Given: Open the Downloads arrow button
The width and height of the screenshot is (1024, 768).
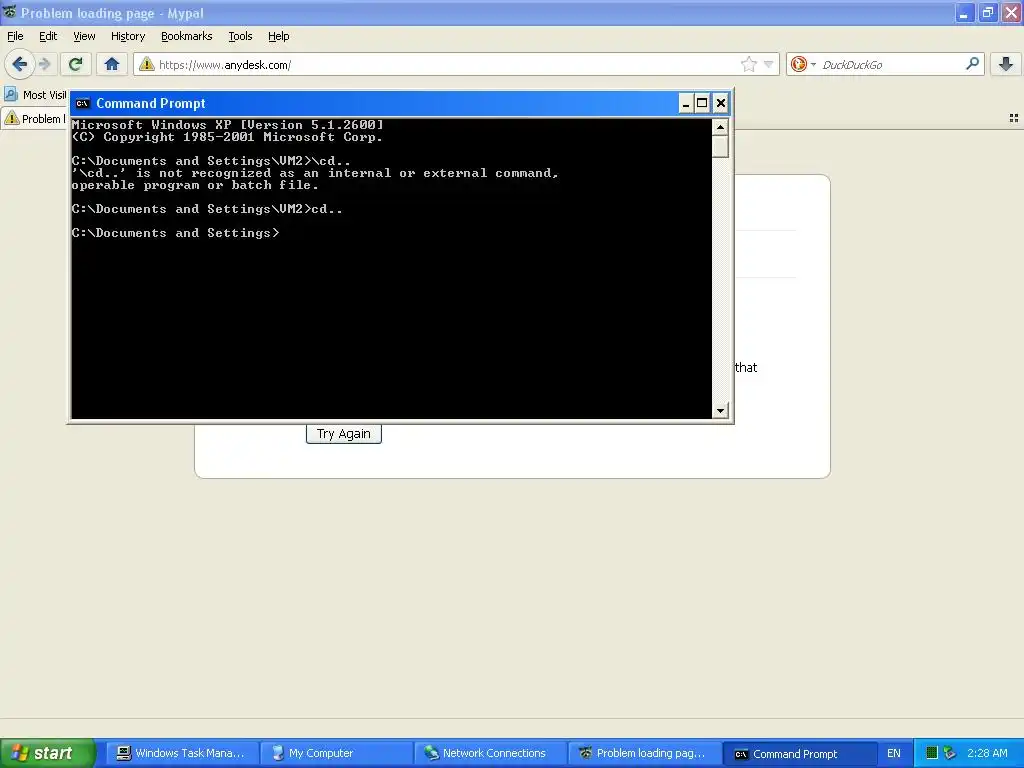Looking at the screenshot, I should pos(1006,64).
